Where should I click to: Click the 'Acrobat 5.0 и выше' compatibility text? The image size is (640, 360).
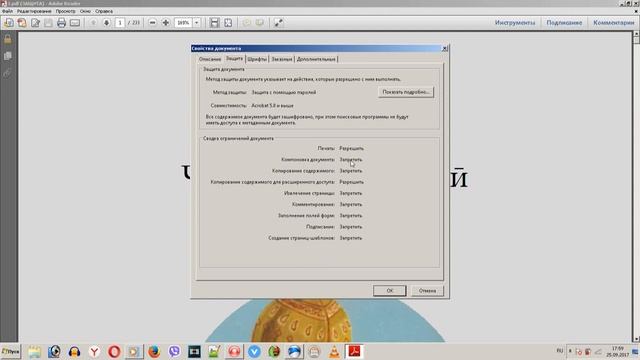[x=272, y=105]
